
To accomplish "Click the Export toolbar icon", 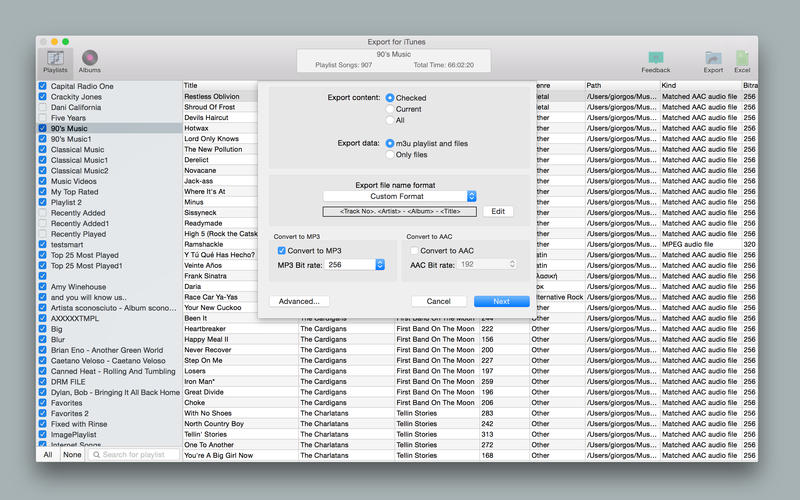I will pos(713,62).
